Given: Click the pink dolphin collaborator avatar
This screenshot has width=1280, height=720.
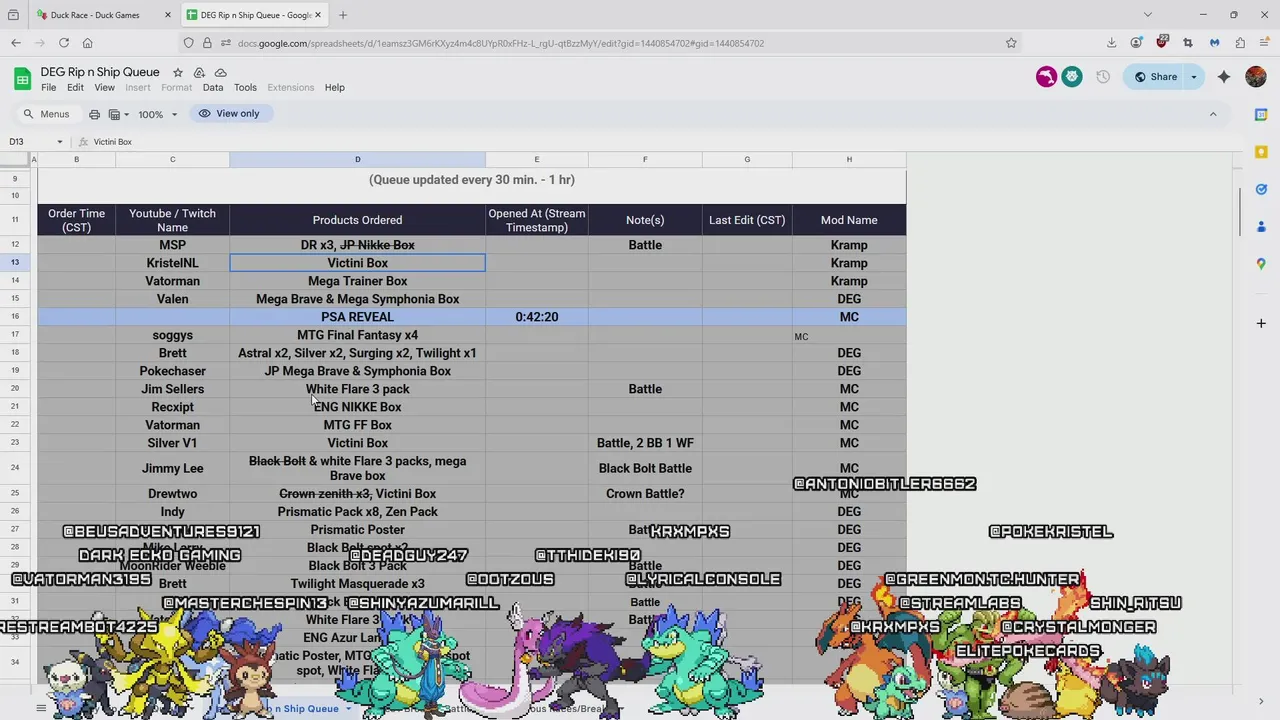Looking at the screenshot, I should (x=1046, y=77).
